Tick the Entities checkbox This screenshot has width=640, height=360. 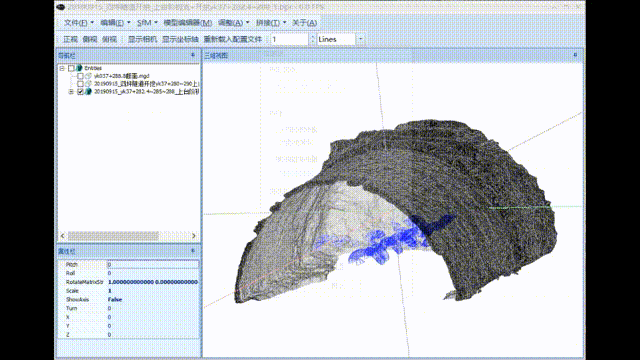pos(71,68)
